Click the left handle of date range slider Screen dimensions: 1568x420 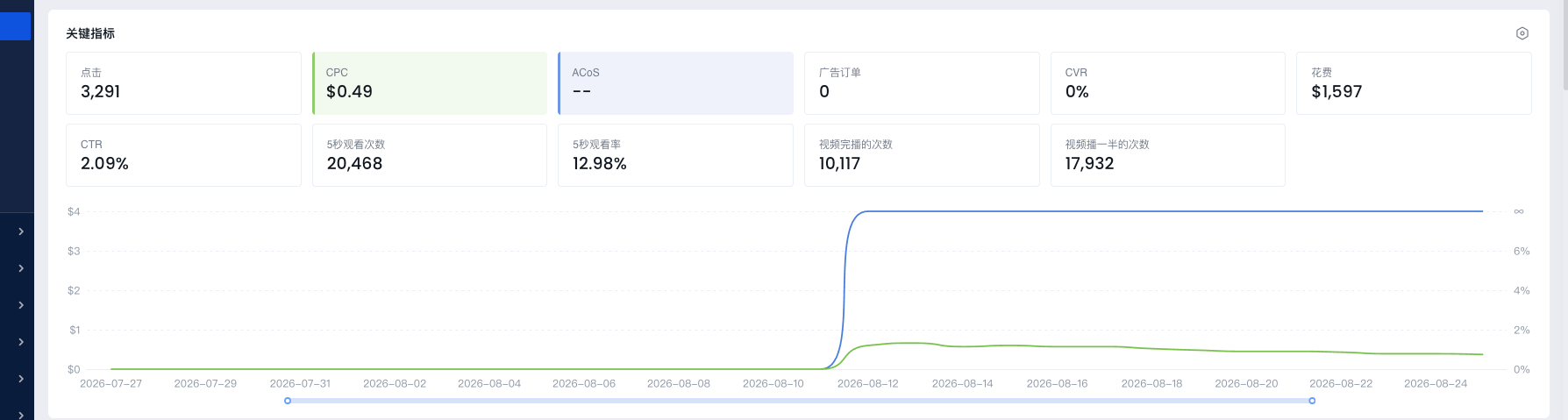point(288,401)
